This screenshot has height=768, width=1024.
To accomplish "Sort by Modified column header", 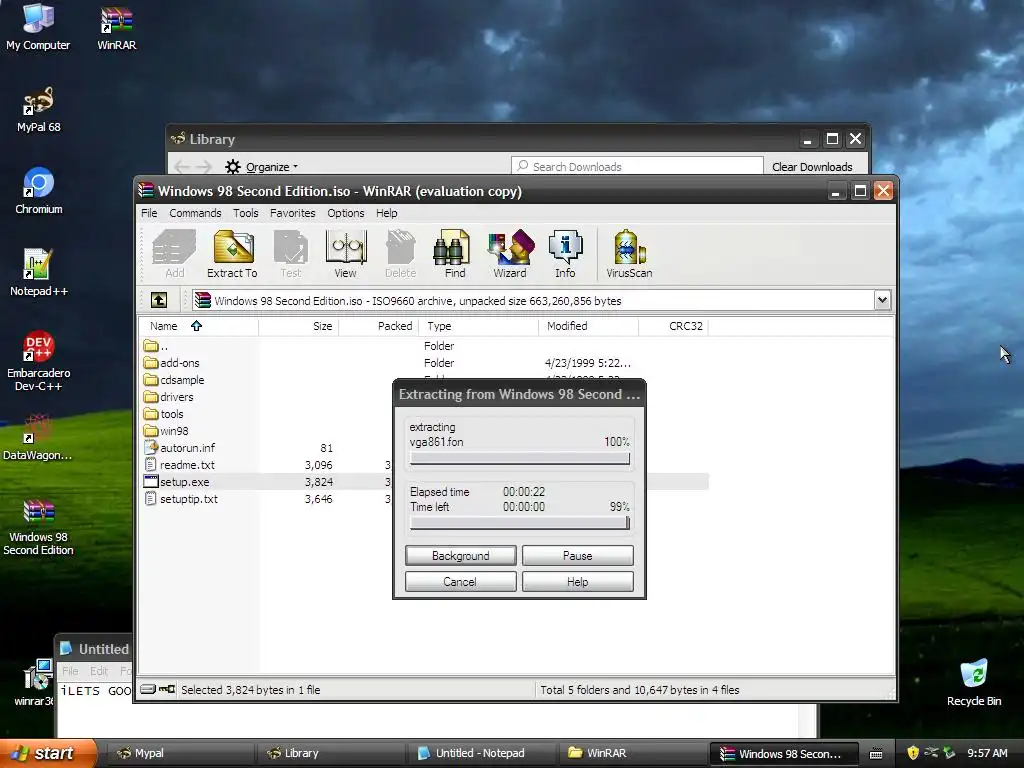I will tap(588, 326).
